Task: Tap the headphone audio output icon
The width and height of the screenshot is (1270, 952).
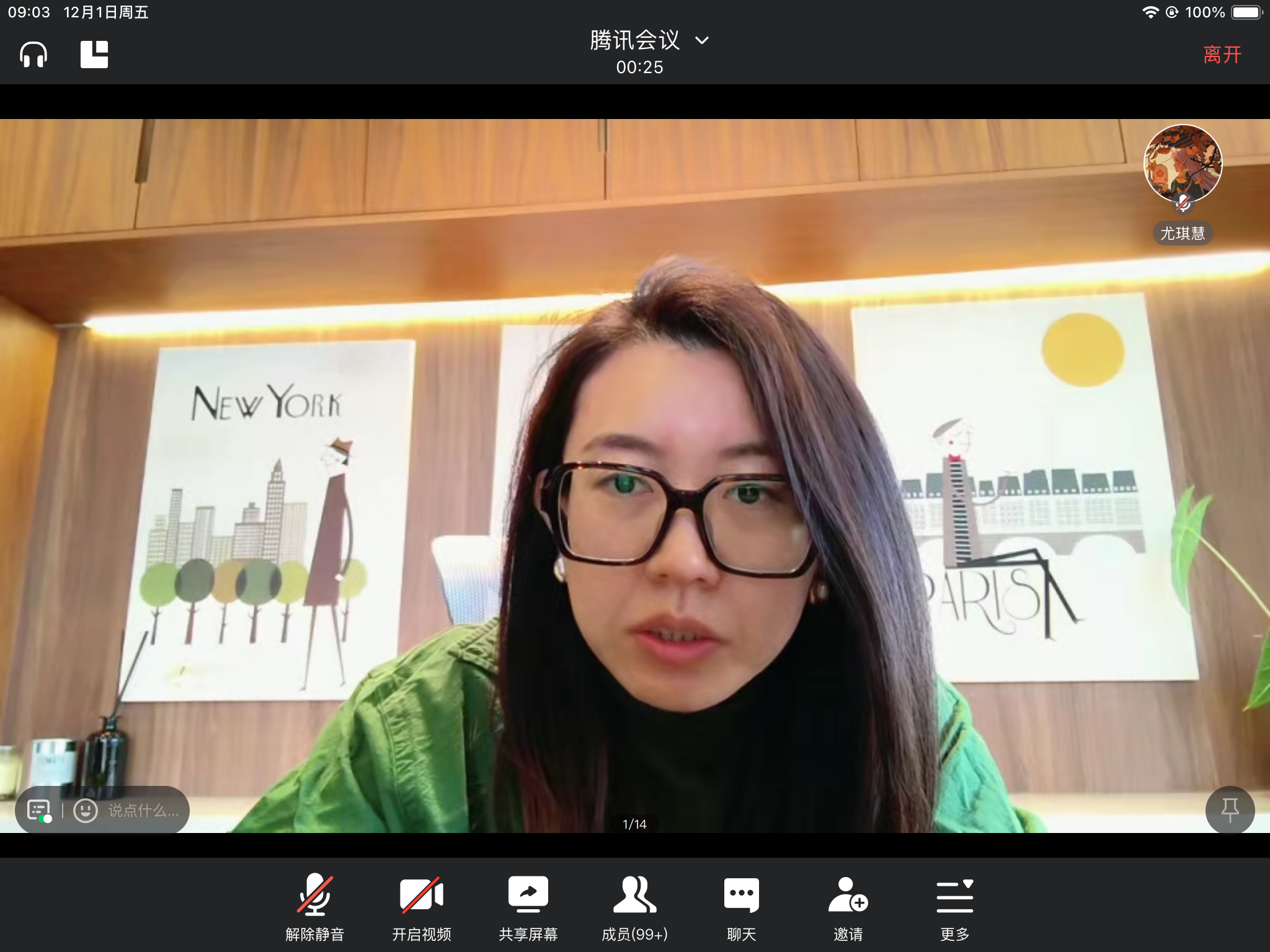Action: point(33,55)
